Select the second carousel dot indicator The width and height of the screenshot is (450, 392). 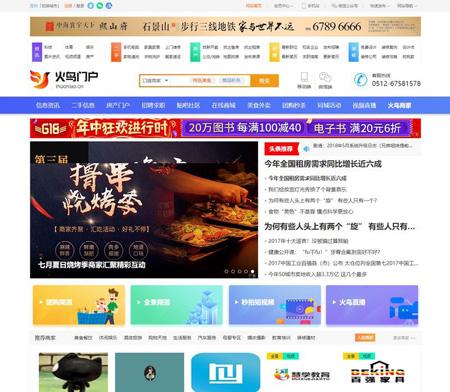pyautogui.click(x=233, y=272)
